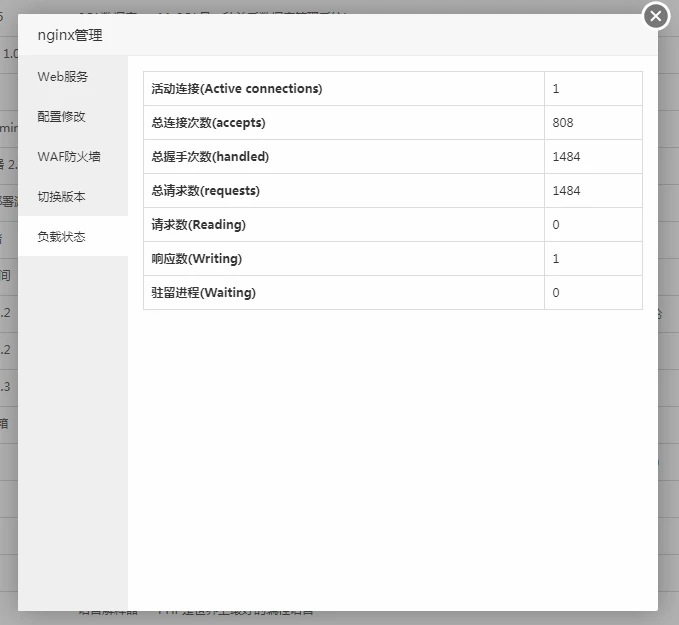Click the 总请求数(requests) label
The height and width of the screenshot is (625, 679).
click(206, 191)
